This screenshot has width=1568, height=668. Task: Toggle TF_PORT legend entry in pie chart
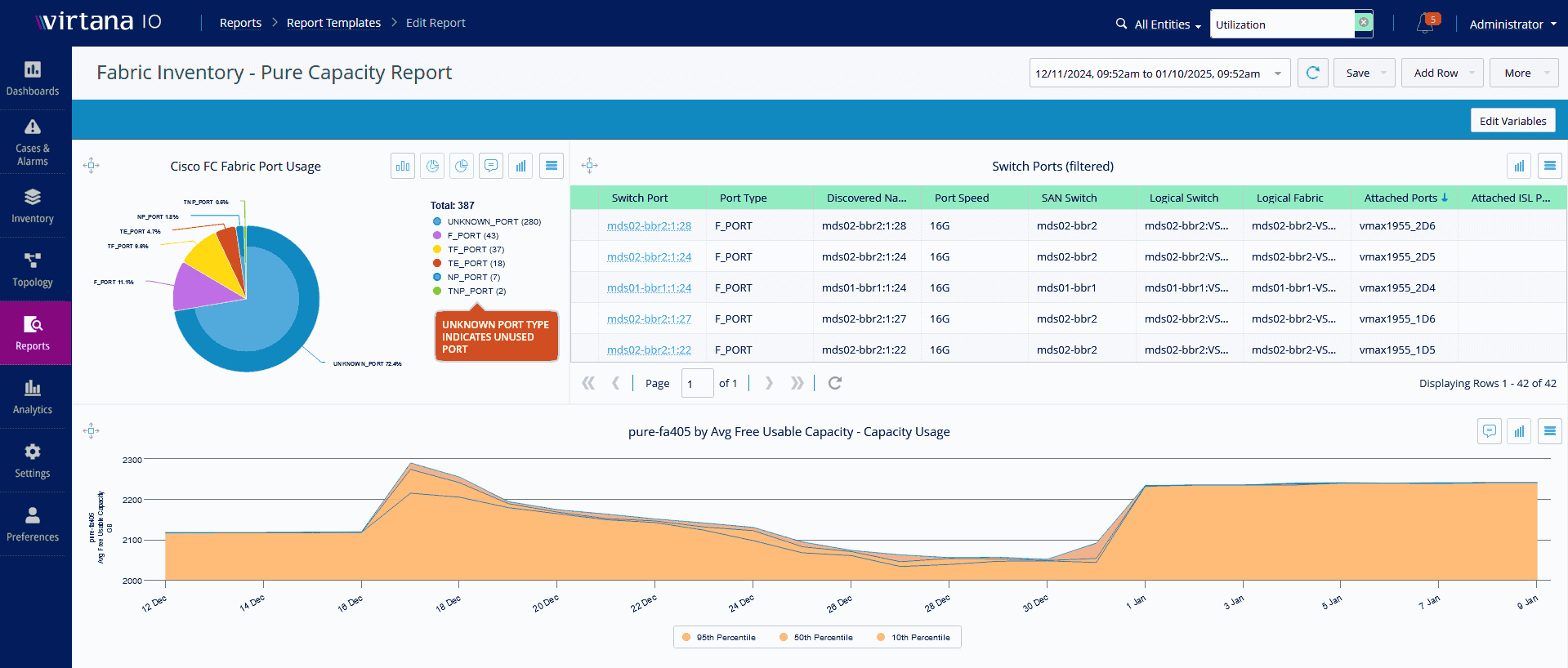tap(468, 249)
